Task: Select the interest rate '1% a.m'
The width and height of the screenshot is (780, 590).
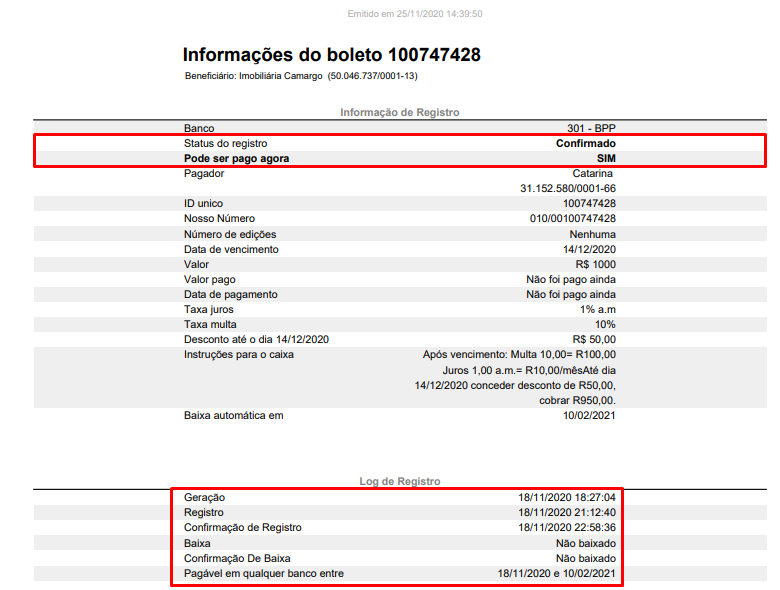Action: click(x=597, y=309)
